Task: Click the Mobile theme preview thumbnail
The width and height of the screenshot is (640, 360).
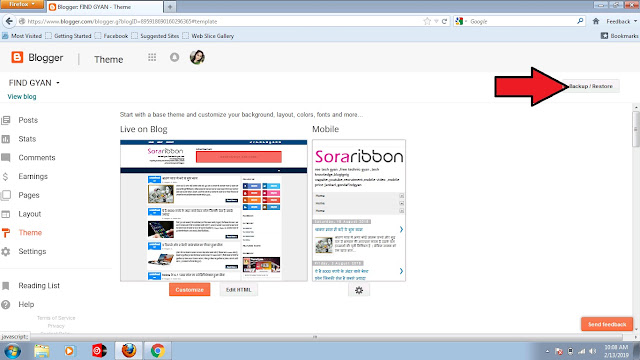Action: [359, 210]
